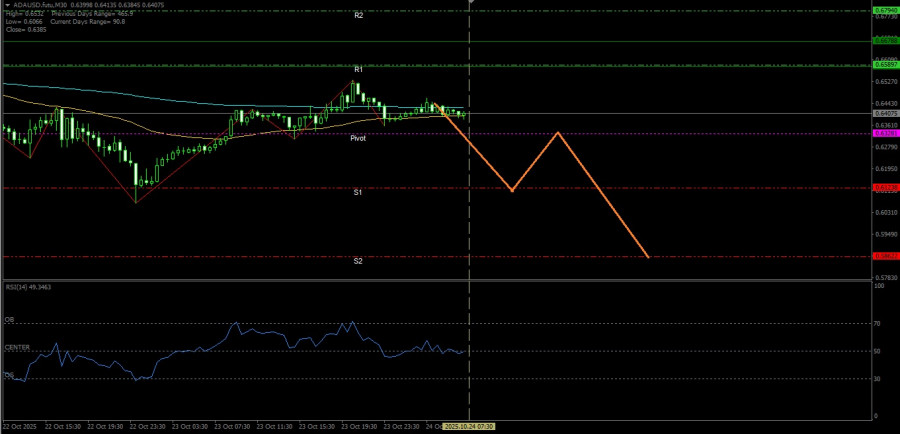Screen dimensions: 900x434
Task: Click the CENTER level label in RSI
Action: [x=17, y=347]
